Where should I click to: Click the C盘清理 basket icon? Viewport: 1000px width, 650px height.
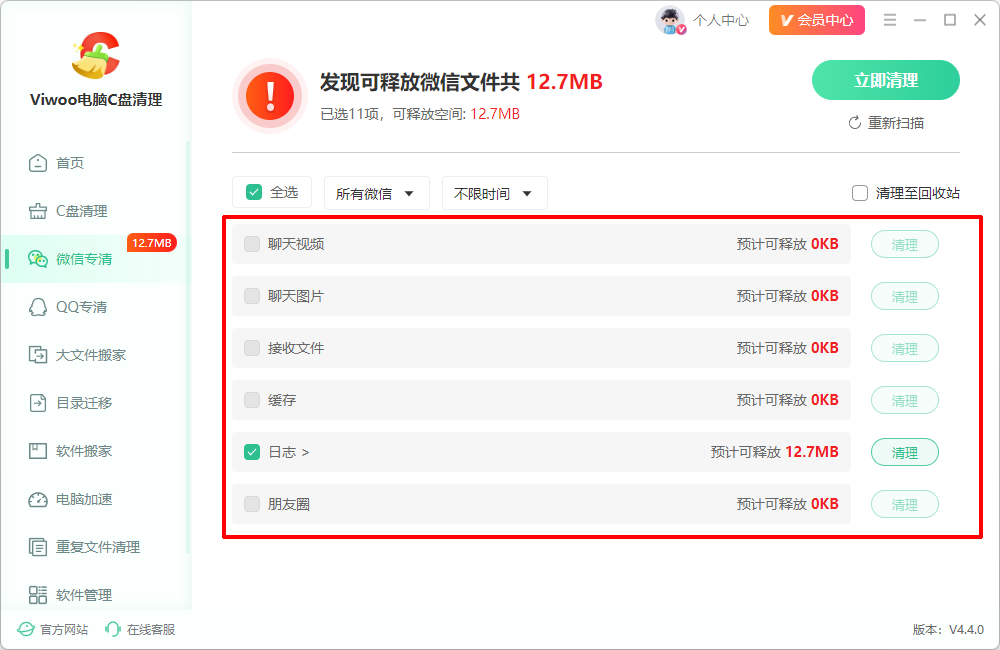click(38, 211)
